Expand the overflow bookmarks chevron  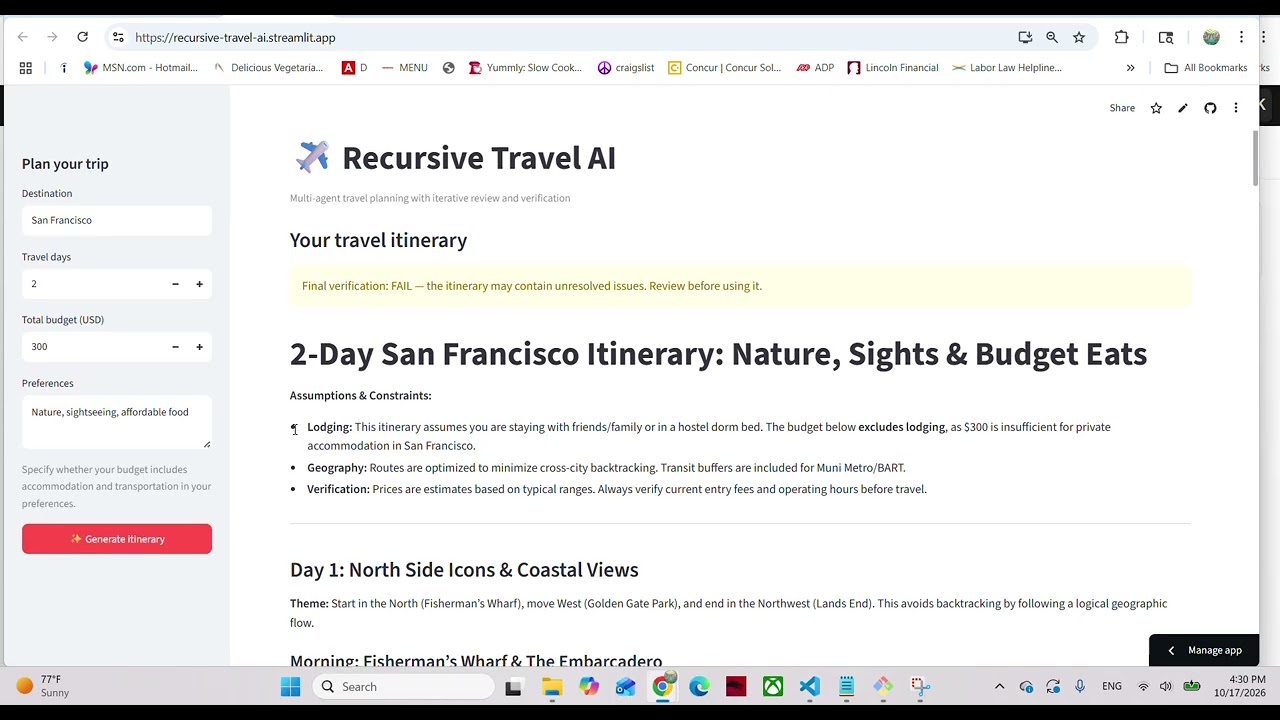1130,68
